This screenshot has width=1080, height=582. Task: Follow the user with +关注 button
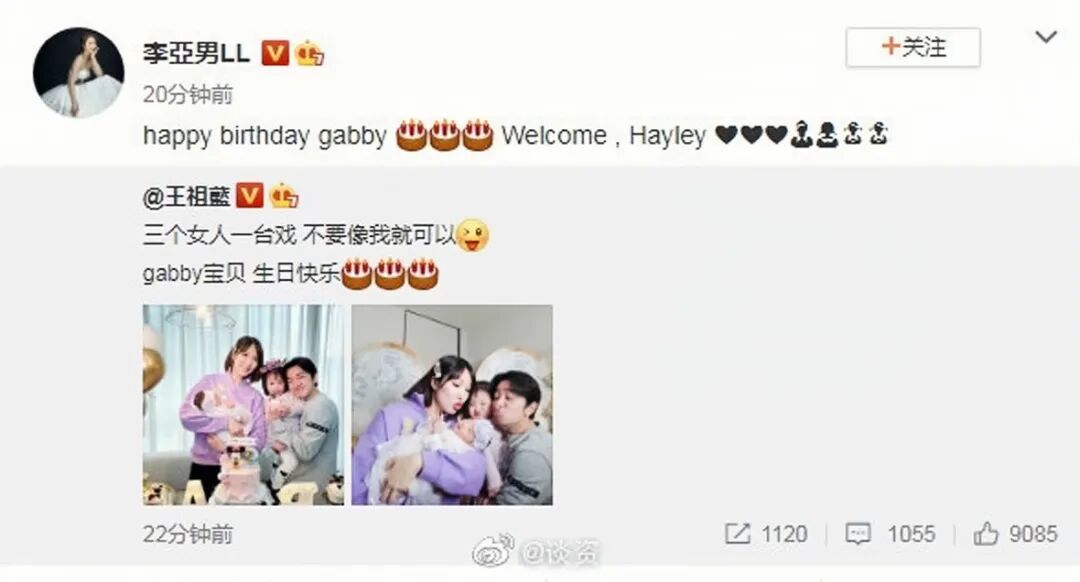(913, 48)
